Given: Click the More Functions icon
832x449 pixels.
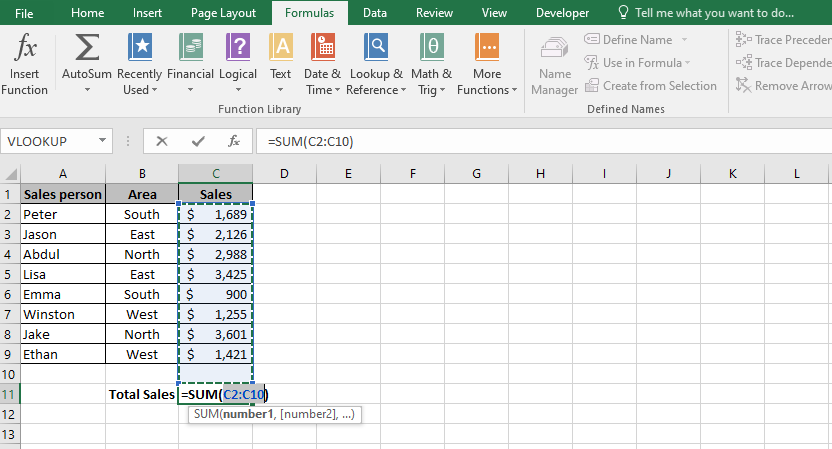Looking at the screenshot, I should [x=487, y=48].
